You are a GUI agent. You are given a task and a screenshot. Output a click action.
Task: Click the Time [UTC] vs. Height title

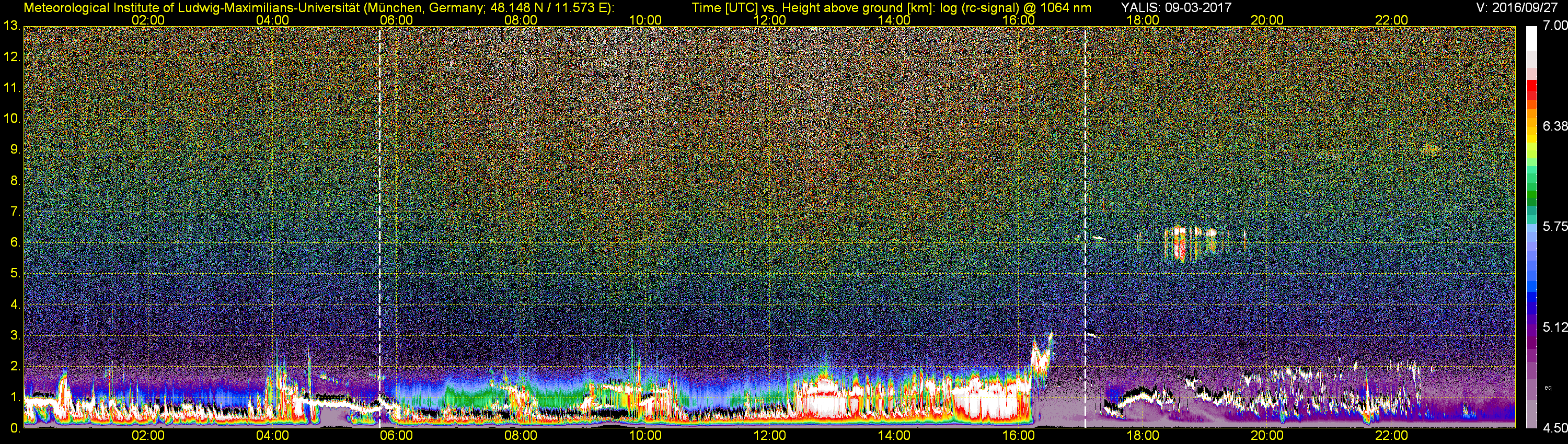(891, 7)
